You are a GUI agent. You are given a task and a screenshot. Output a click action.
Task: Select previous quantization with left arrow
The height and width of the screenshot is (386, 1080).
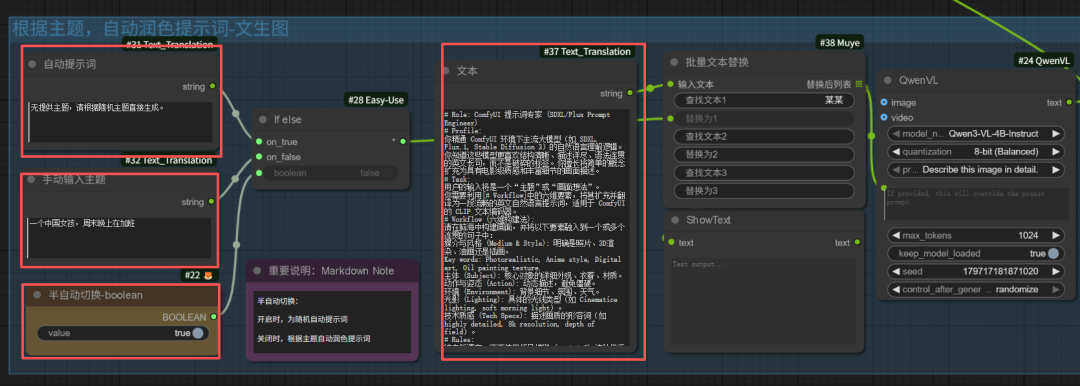[x=895, y=152]
